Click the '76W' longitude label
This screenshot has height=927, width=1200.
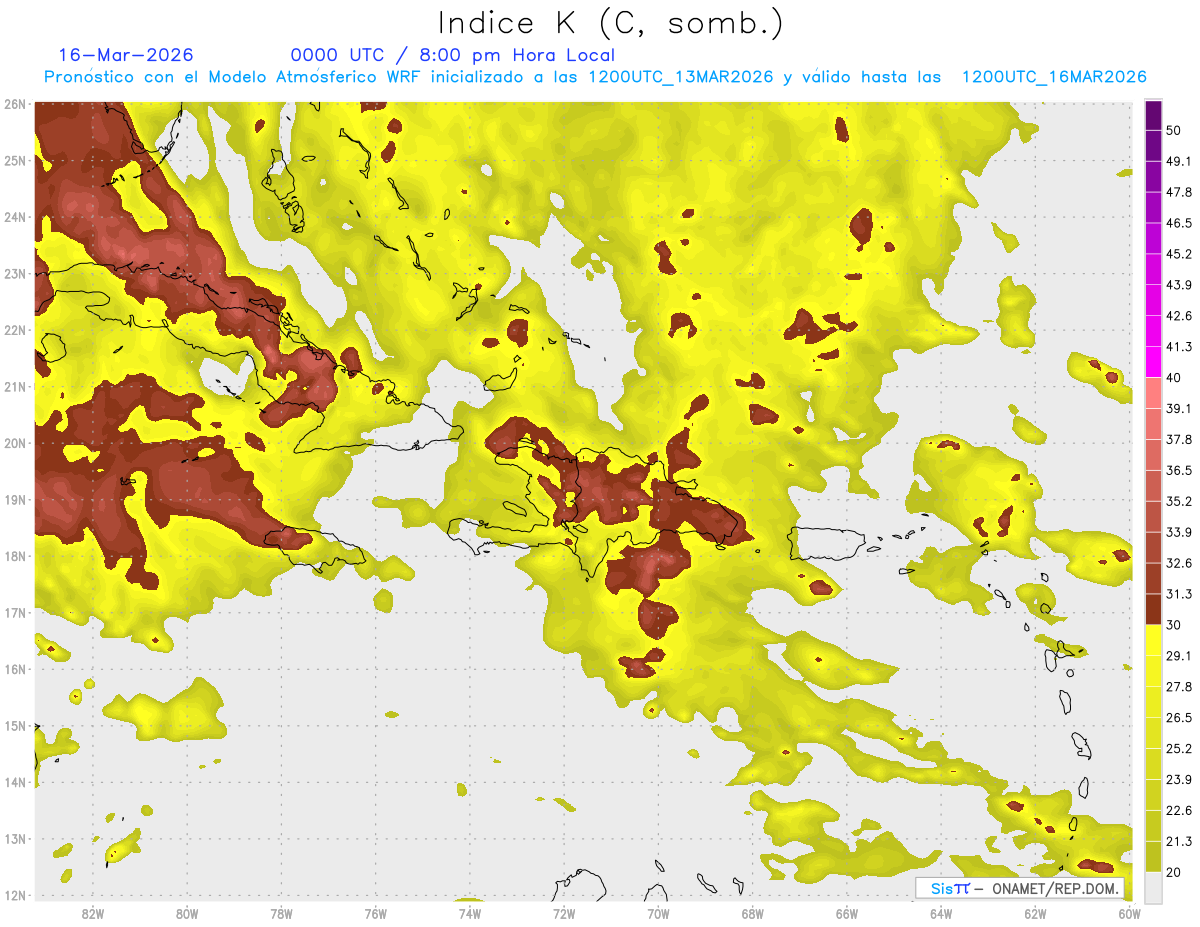tap(376, 913)
